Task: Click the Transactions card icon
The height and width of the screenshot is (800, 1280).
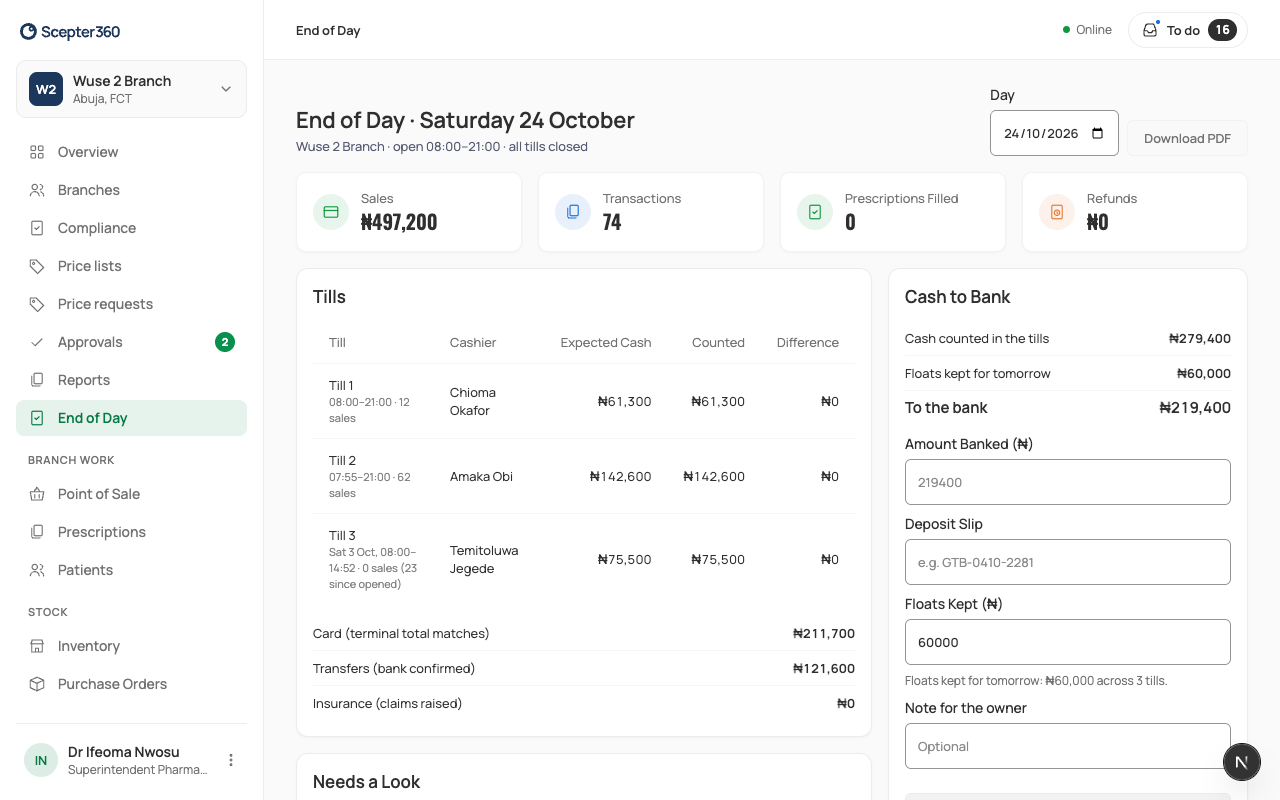Action: coord(573,212)
